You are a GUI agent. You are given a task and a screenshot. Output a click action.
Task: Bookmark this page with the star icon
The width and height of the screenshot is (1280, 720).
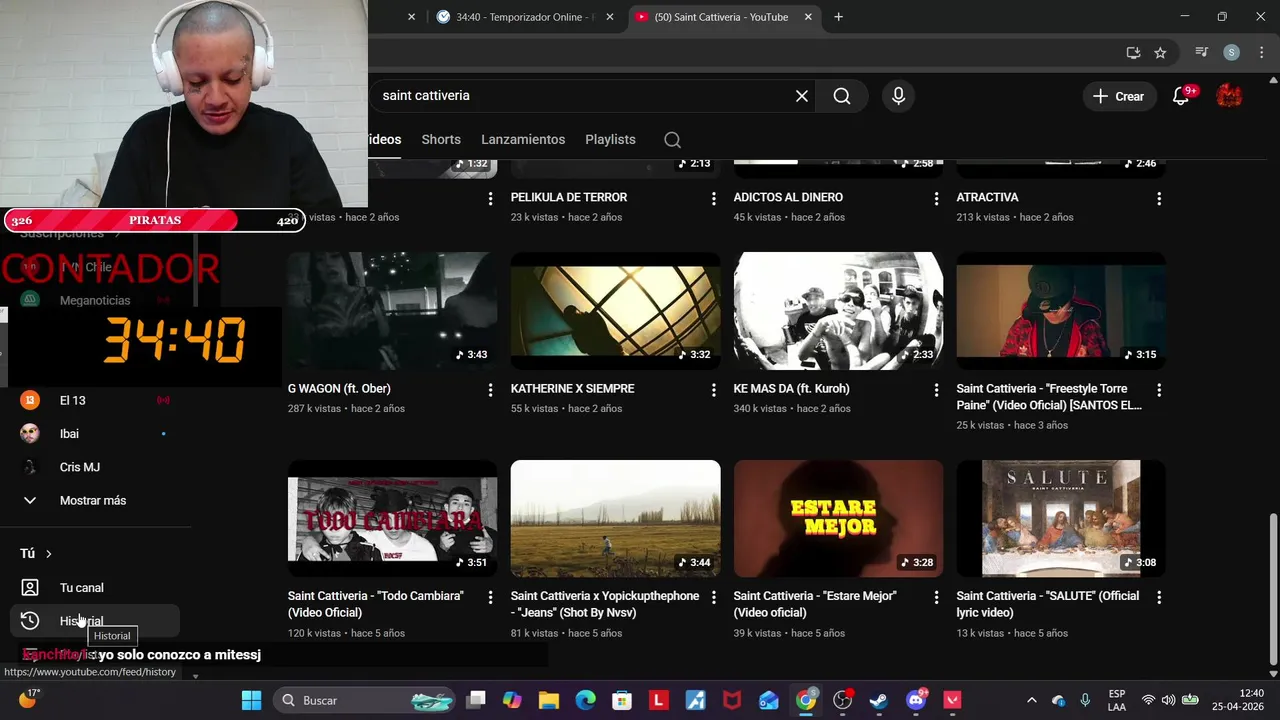(1160, 53)
